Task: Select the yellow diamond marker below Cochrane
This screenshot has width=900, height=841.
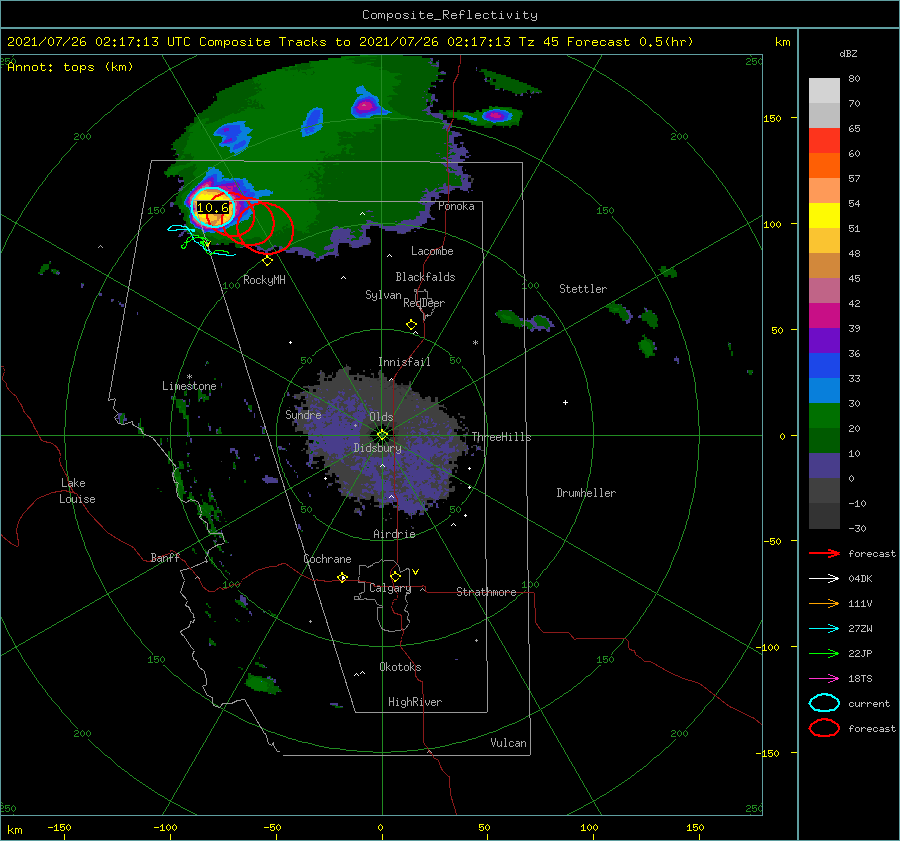Action: point(342,578)
